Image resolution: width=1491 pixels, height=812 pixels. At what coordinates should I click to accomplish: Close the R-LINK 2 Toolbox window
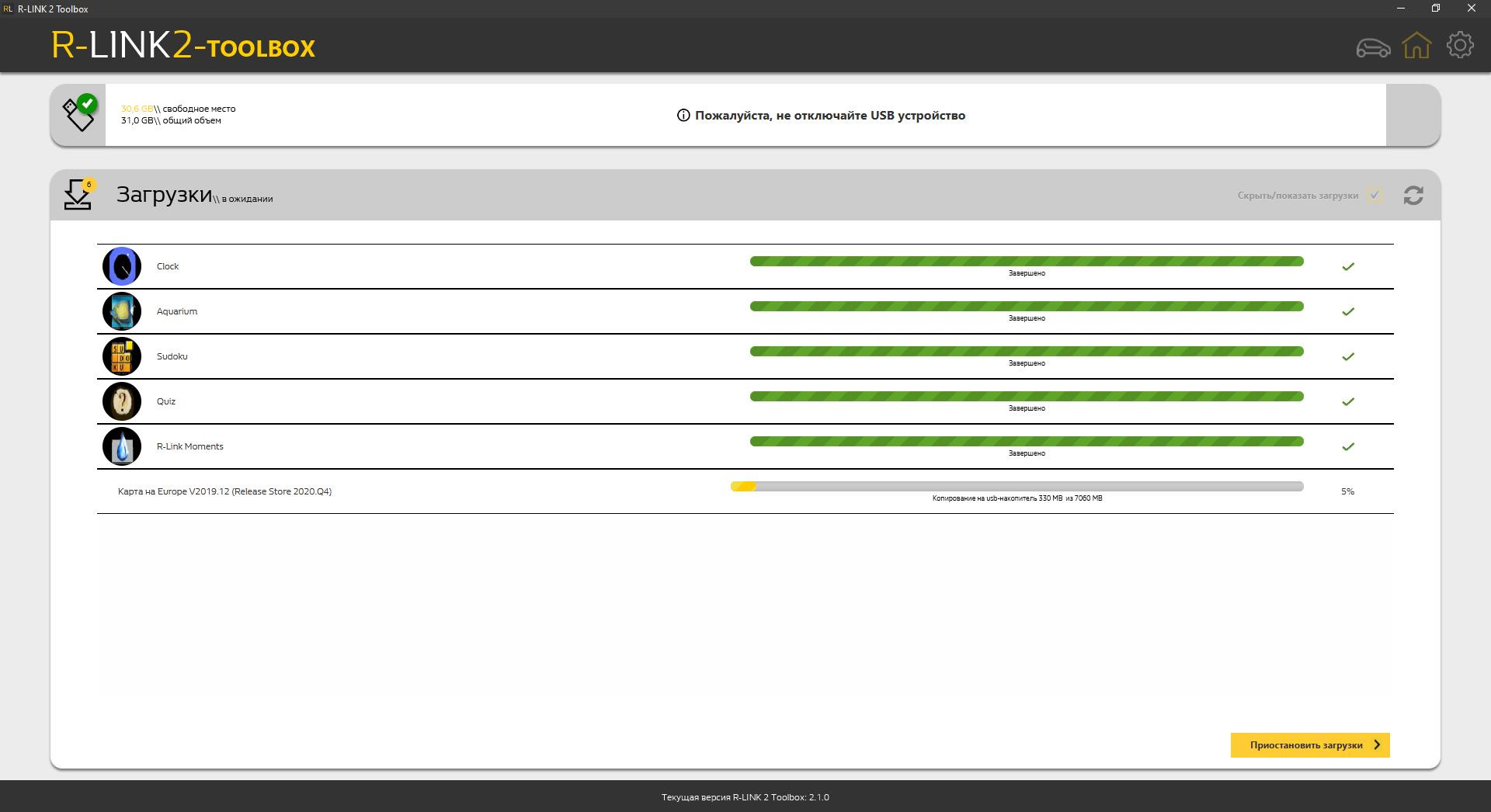tap(1472, 9)
